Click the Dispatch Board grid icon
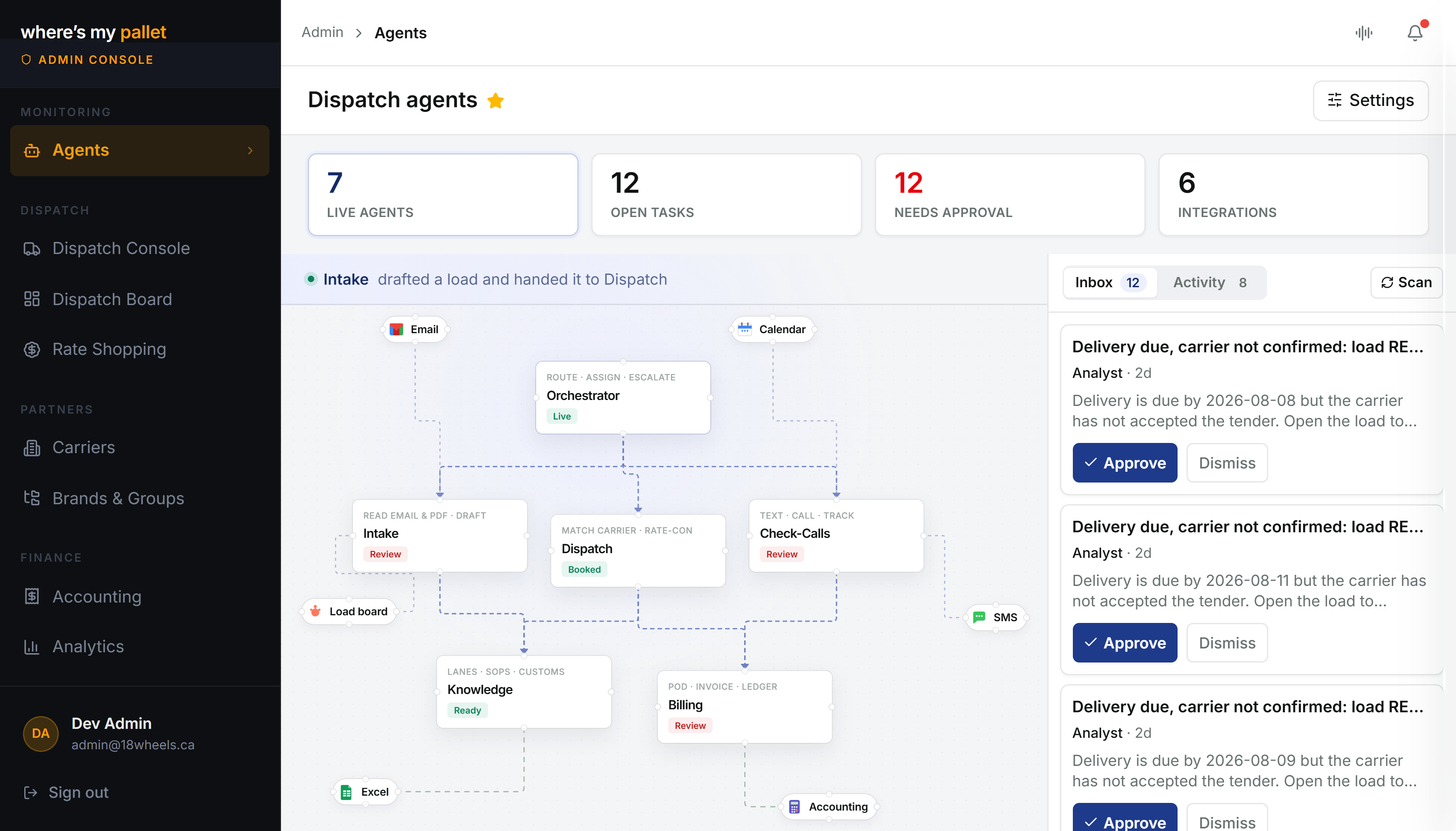 32,299
